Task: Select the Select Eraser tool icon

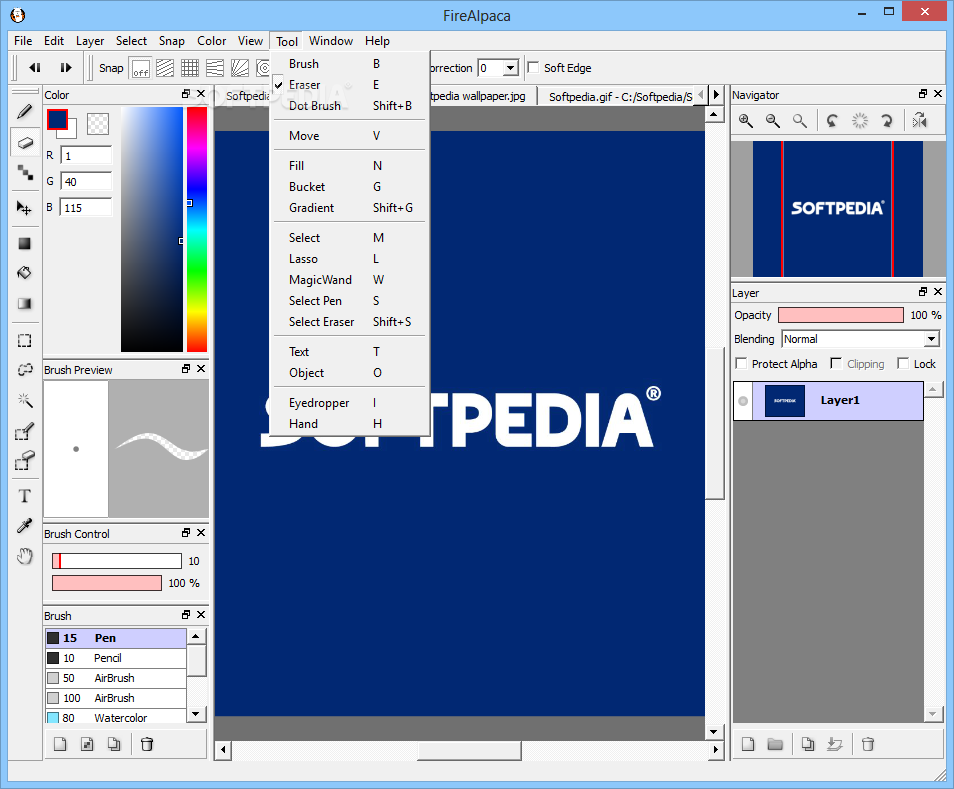Action: coord(24,461)
